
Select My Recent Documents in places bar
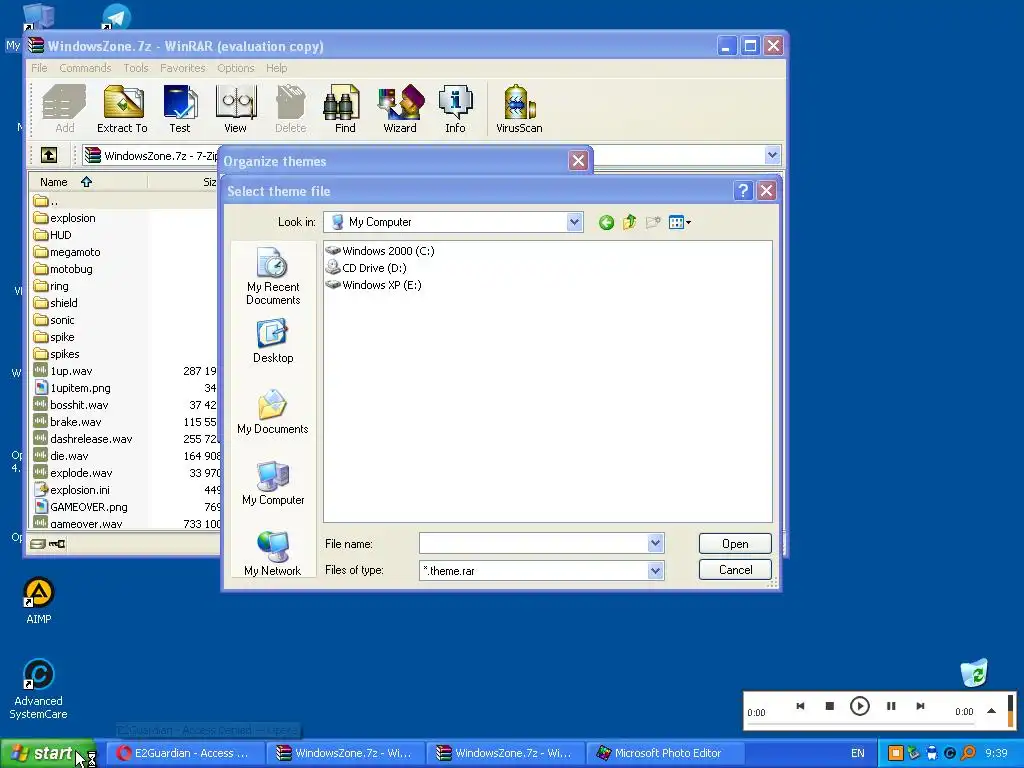coord(273,276)
